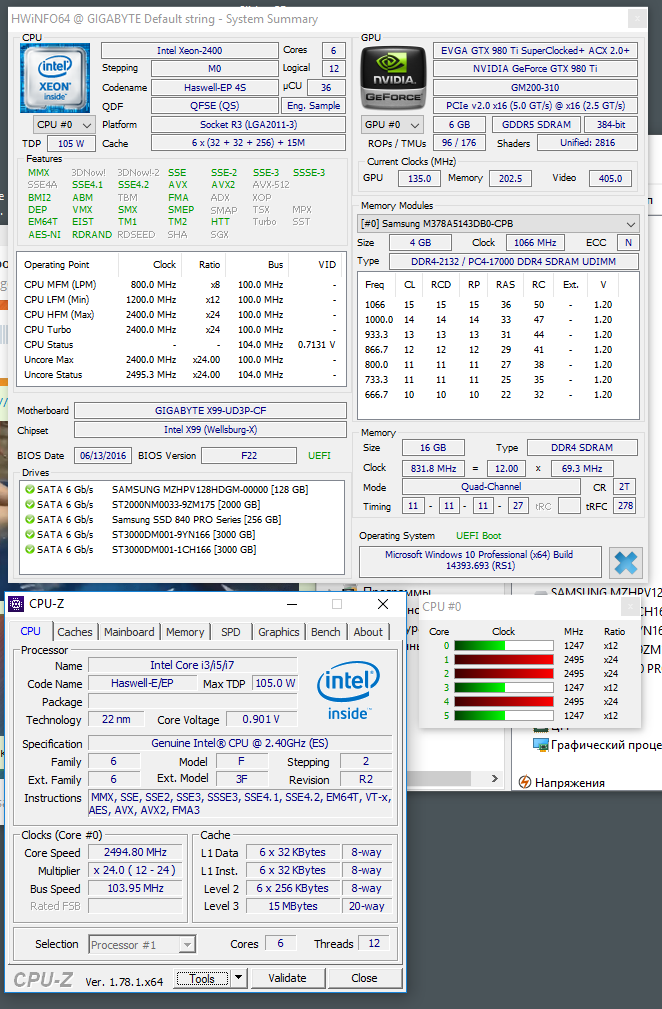Click the Close button in CPU-Z

pyautogui.click(x=365, y=978)
